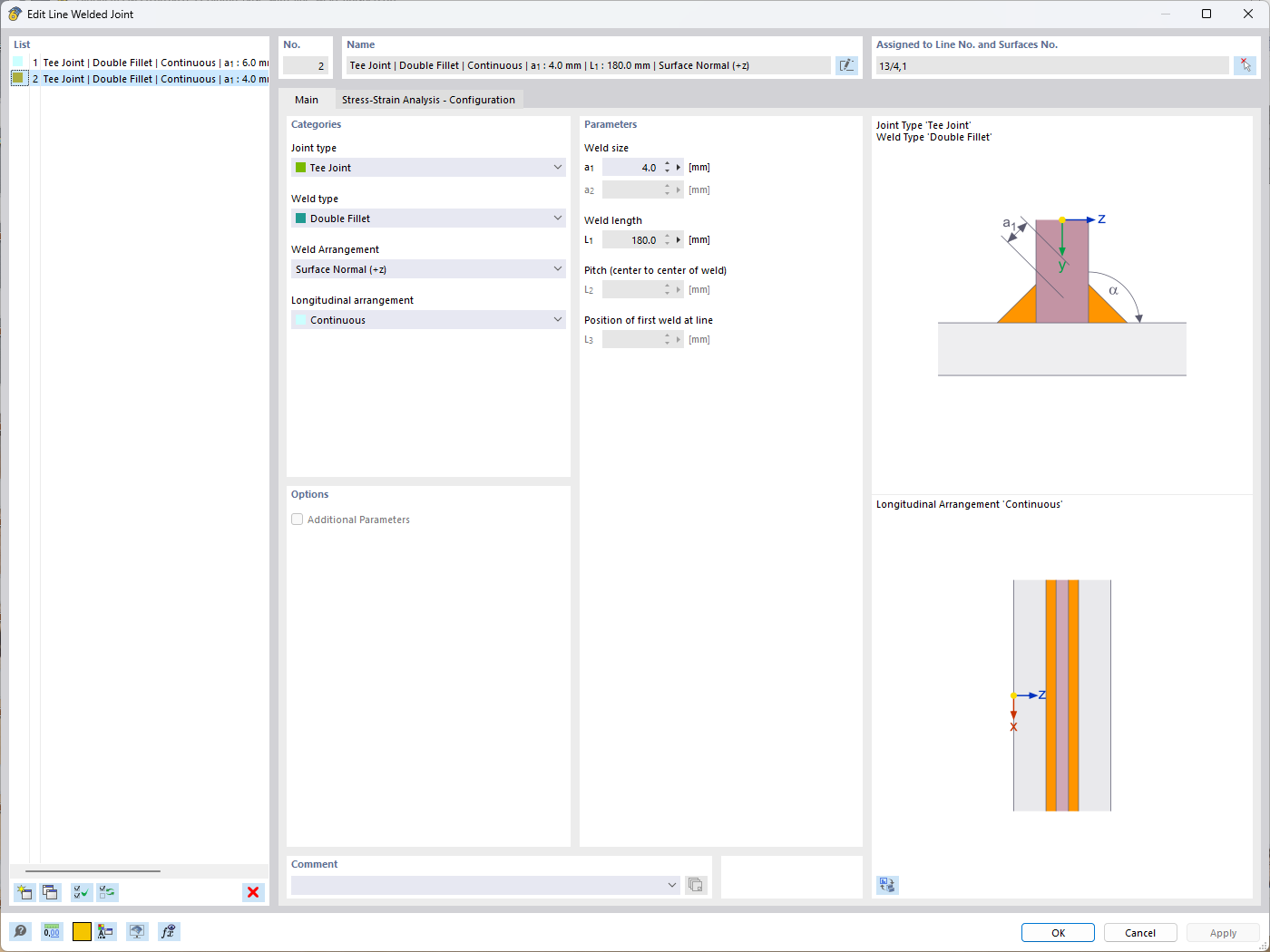Image resolution: width=1270 pixels, height=952 pixels.
Task: Open the Weld type Double Fillet dropdown
Action: [428, 219]
